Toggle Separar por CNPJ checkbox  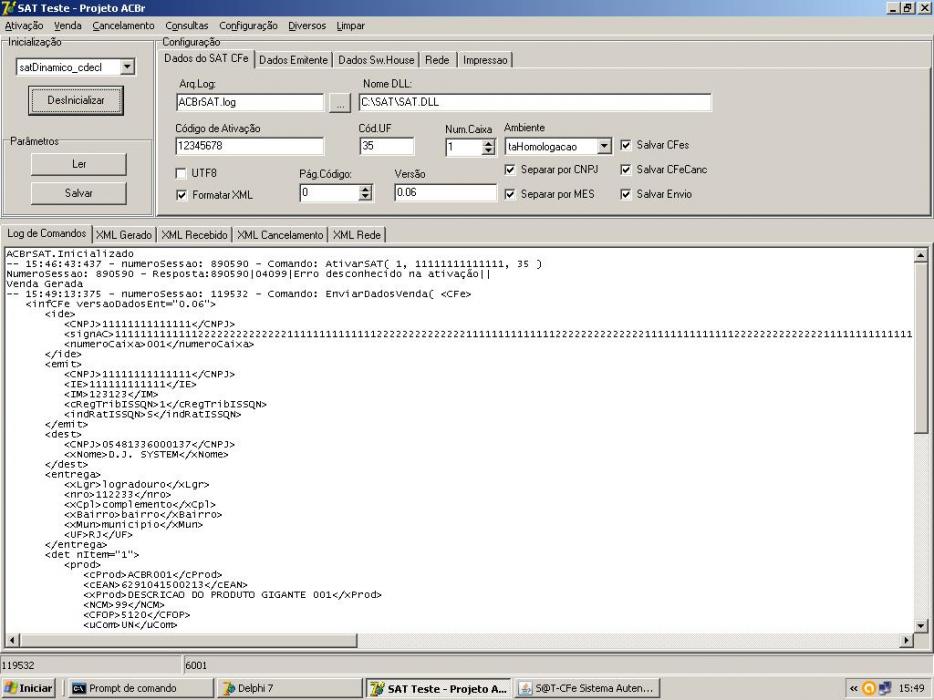[510, 170]
